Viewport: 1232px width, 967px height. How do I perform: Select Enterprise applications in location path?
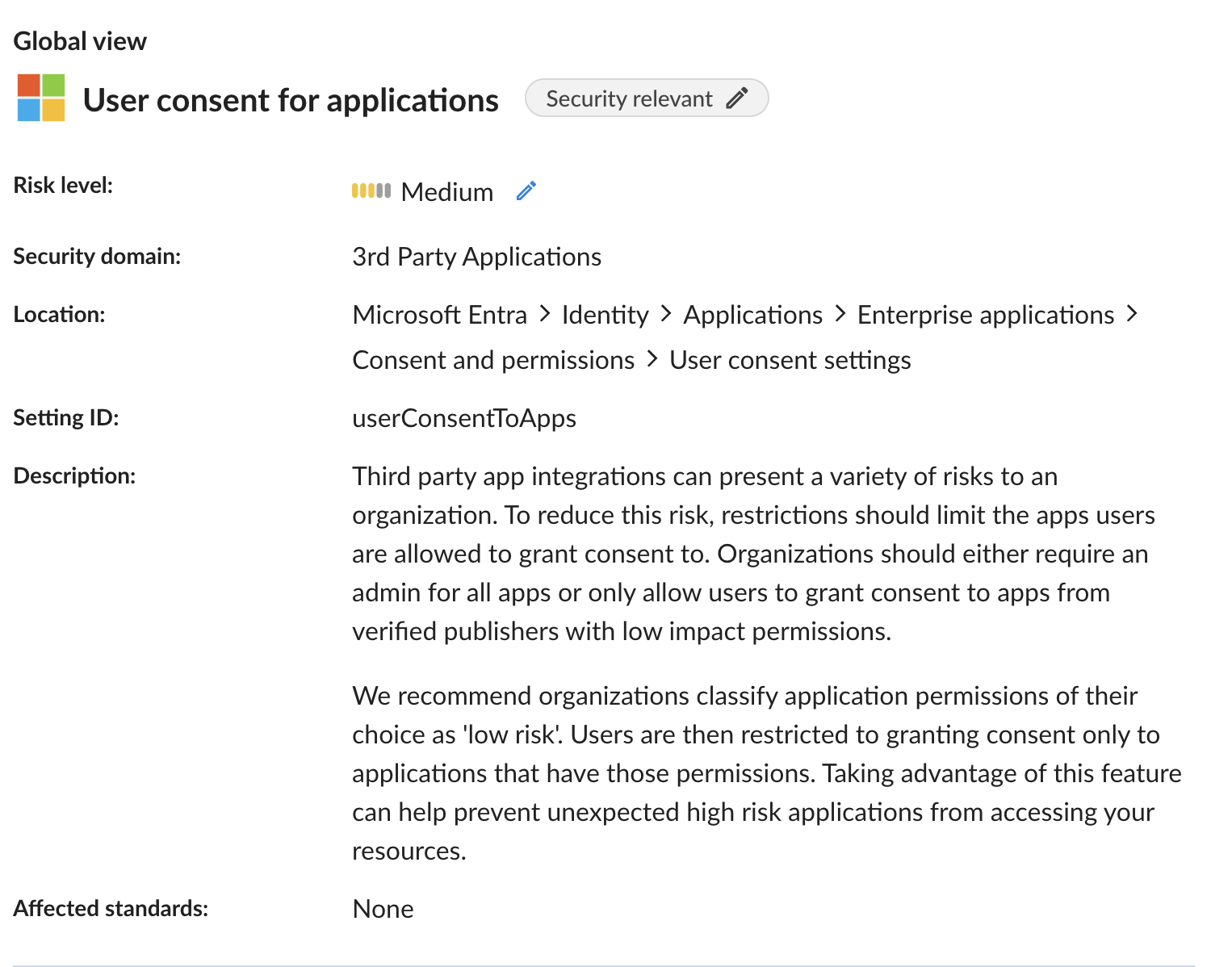tap(986, 315)
